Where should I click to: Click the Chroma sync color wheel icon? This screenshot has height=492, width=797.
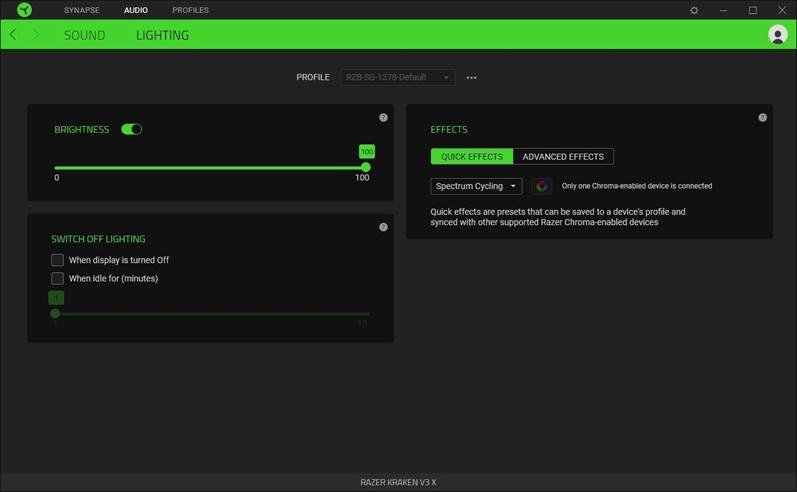point(542,186)
